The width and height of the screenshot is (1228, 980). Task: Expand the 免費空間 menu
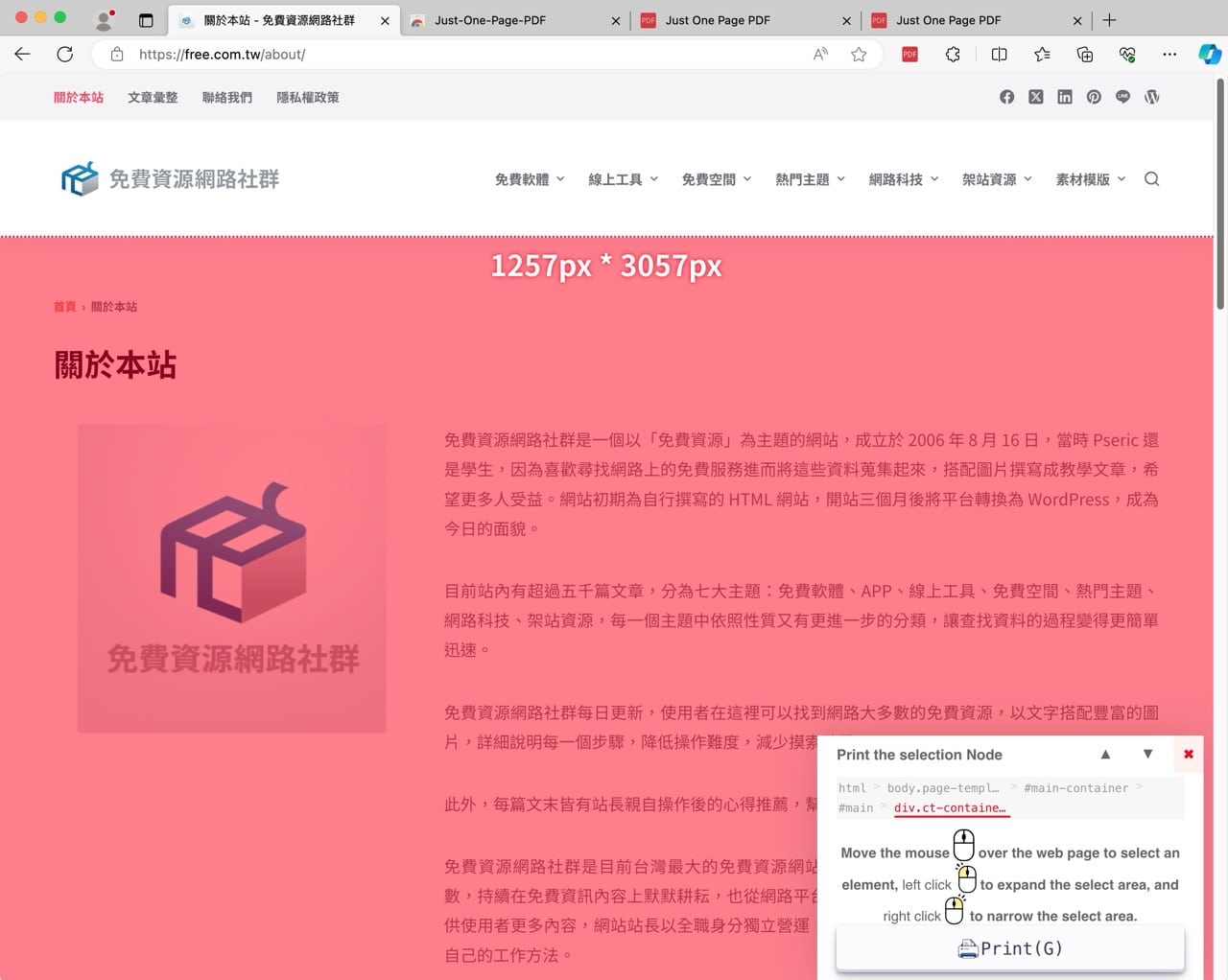[x=717, y=179]
